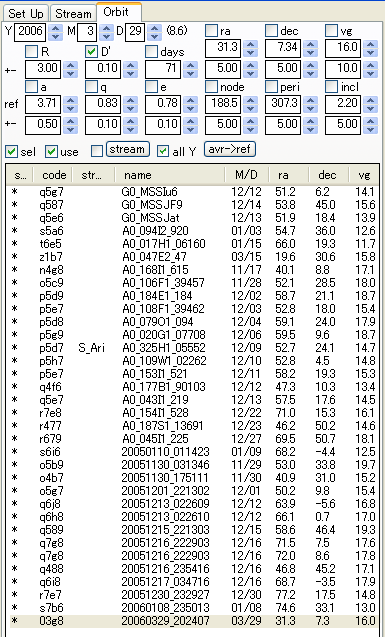Enable the semi-major axis a checkbox
Viewport: 385px width, 637px height.
tap(31, 87)
